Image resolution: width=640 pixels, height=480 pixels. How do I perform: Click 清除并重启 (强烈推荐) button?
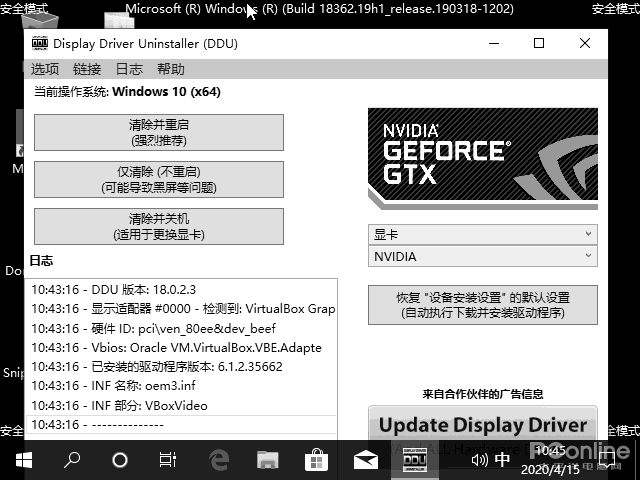[x=159, y=133]
